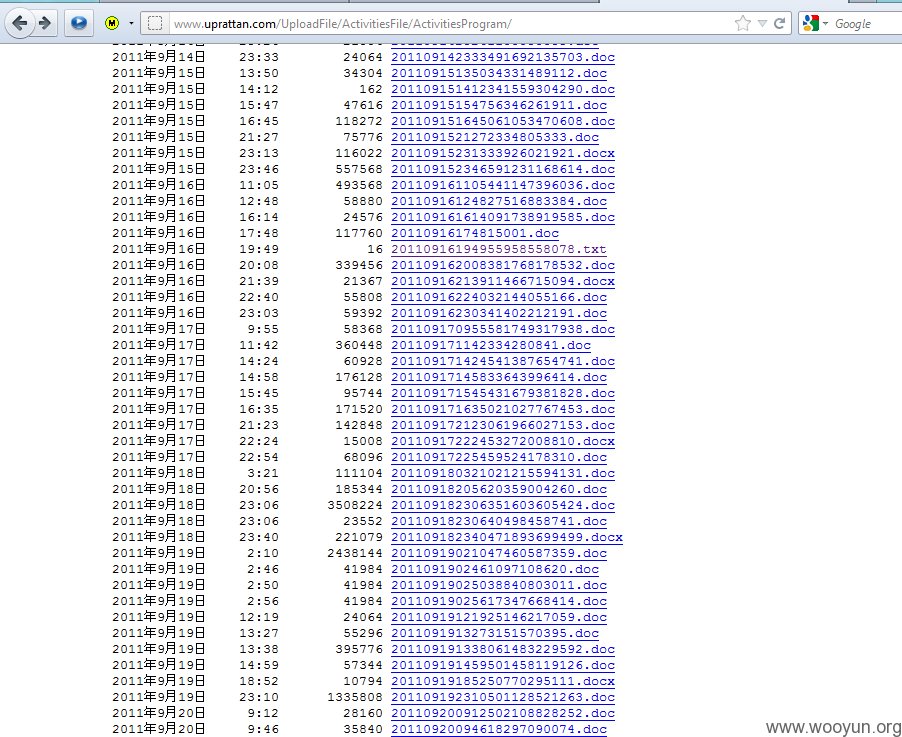902x737 pixels.
Task: Open the 3508224-byte doc link
Action: (x=503, y=506)
